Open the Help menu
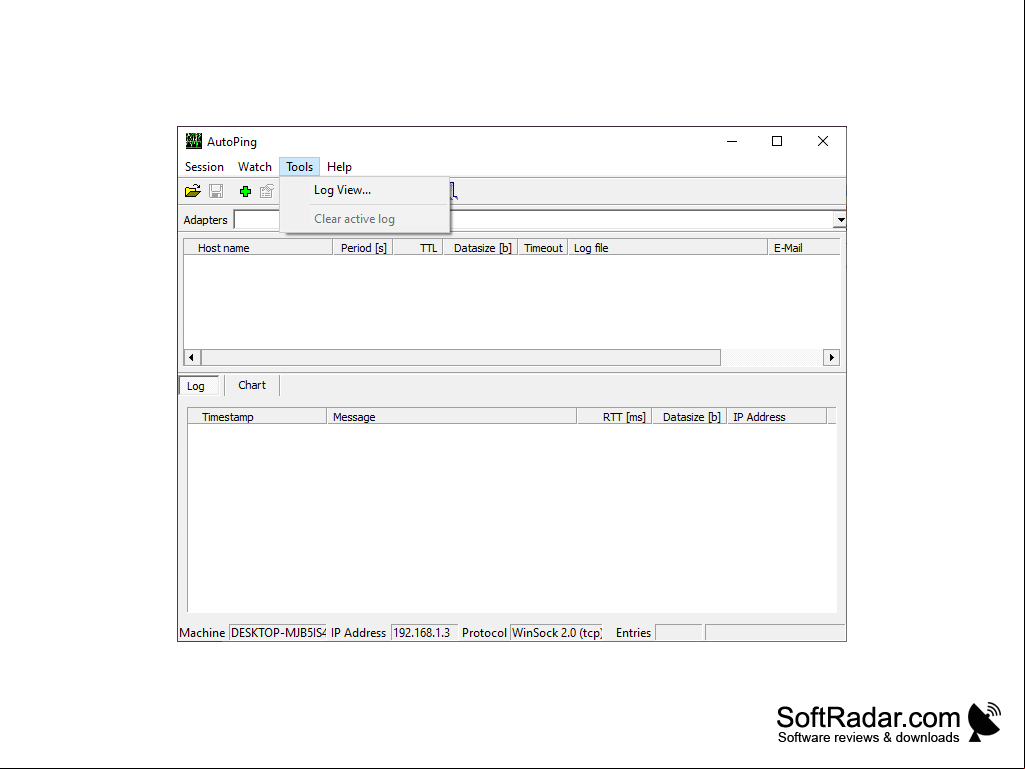This screenshot has height=769, width=1025. pos(339,167)
